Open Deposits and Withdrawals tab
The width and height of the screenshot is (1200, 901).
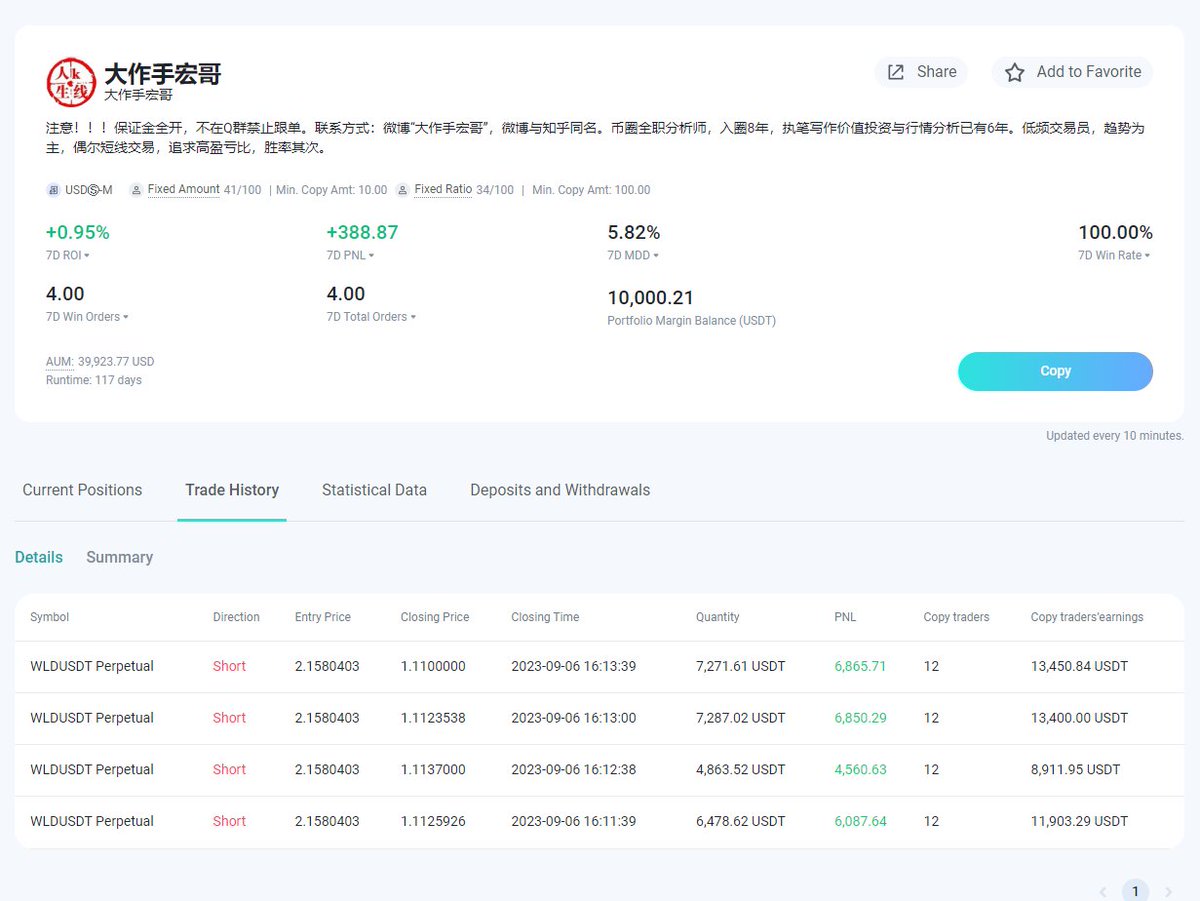[x=560, y=490]
